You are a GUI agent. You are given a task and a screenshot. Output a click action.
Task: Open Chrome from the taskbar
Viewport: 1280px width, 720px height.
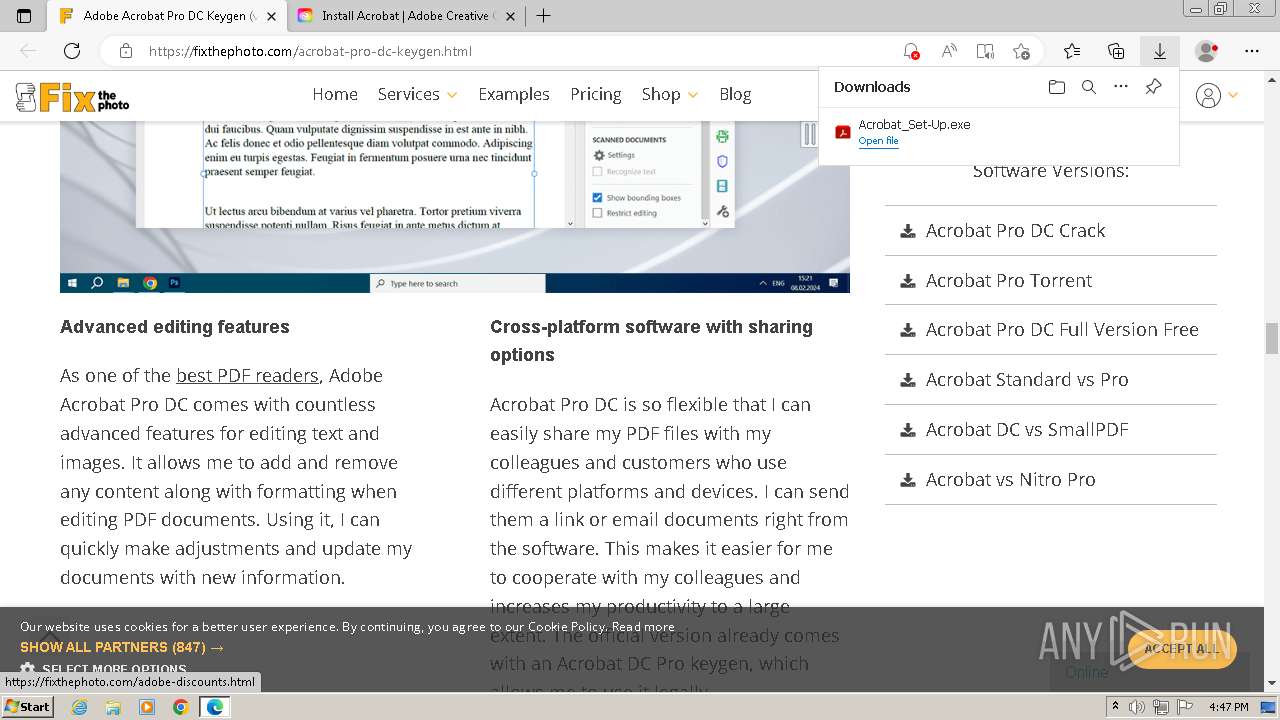point(180,707)
